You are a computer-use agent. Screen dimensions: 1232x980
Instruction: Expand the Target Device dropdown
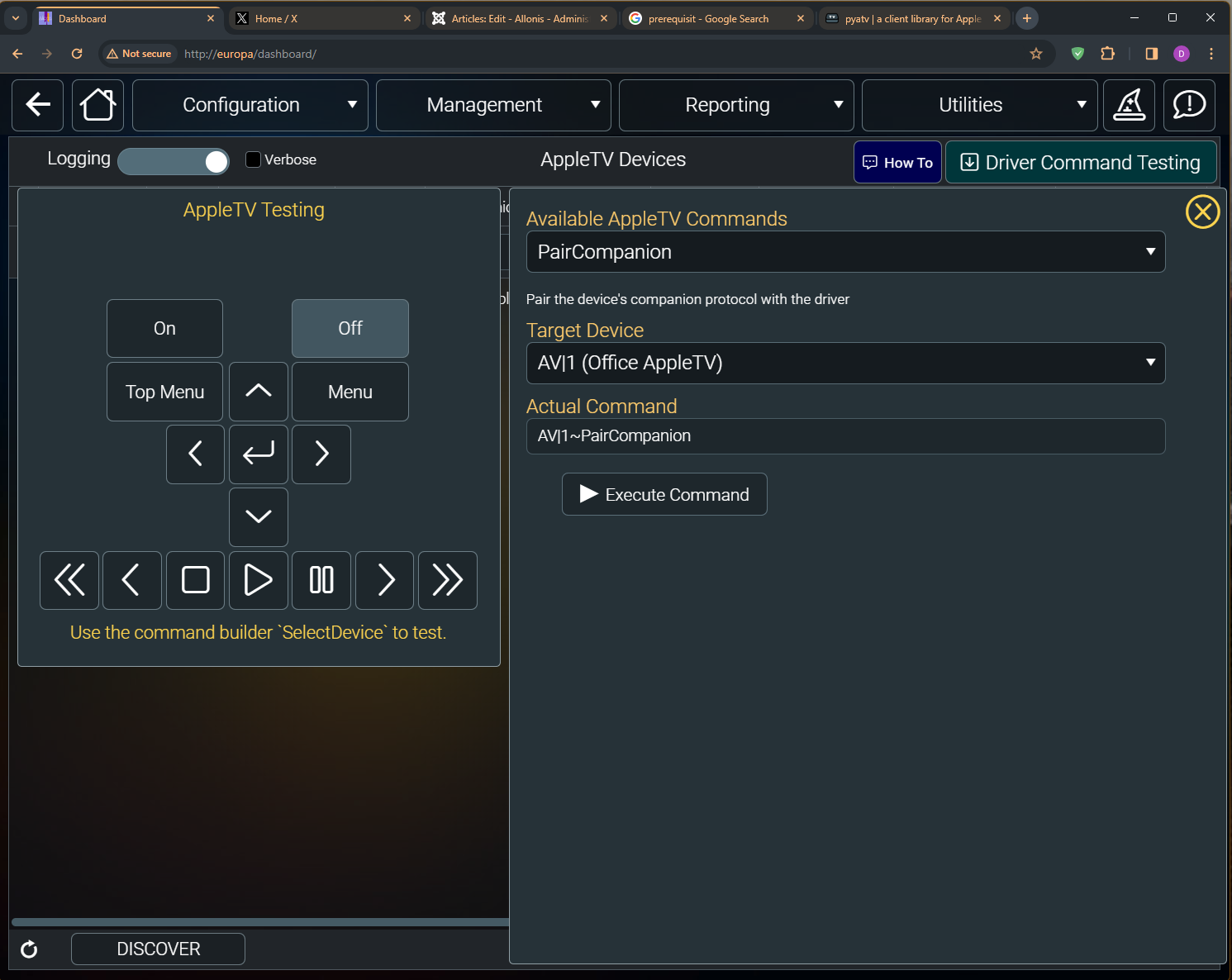(x=845, y=363)
